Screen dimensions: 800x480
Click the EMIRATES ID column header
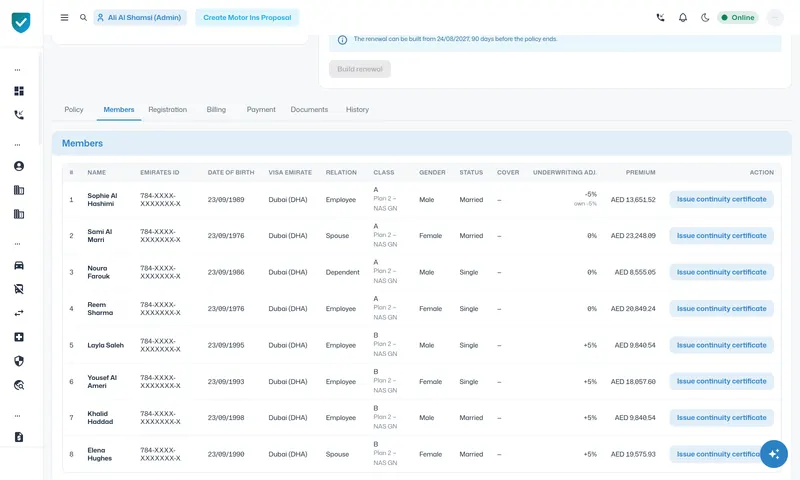(x=160, y=172)
